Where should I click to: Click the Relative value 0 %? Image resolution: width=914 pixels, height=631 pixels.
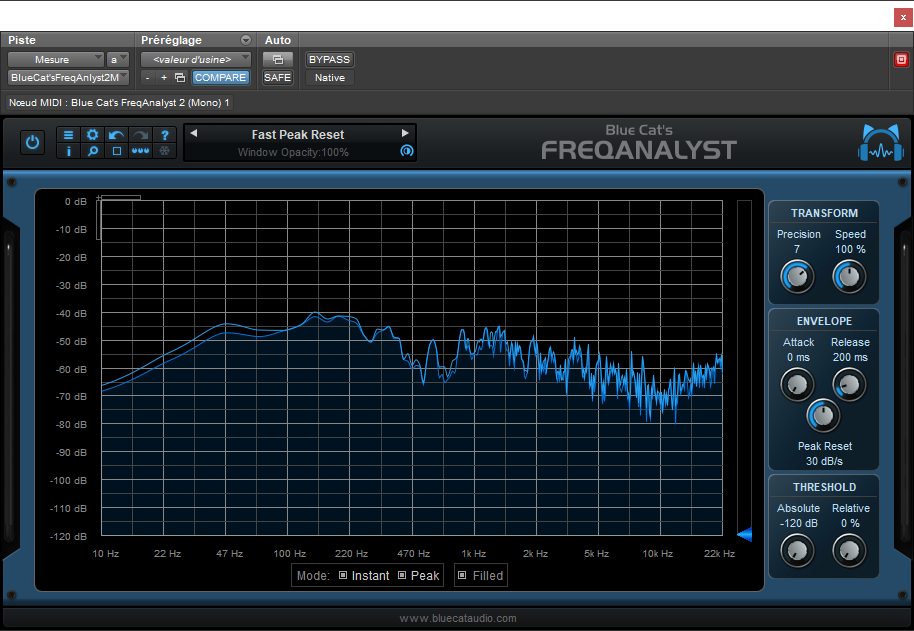(850, 523)
